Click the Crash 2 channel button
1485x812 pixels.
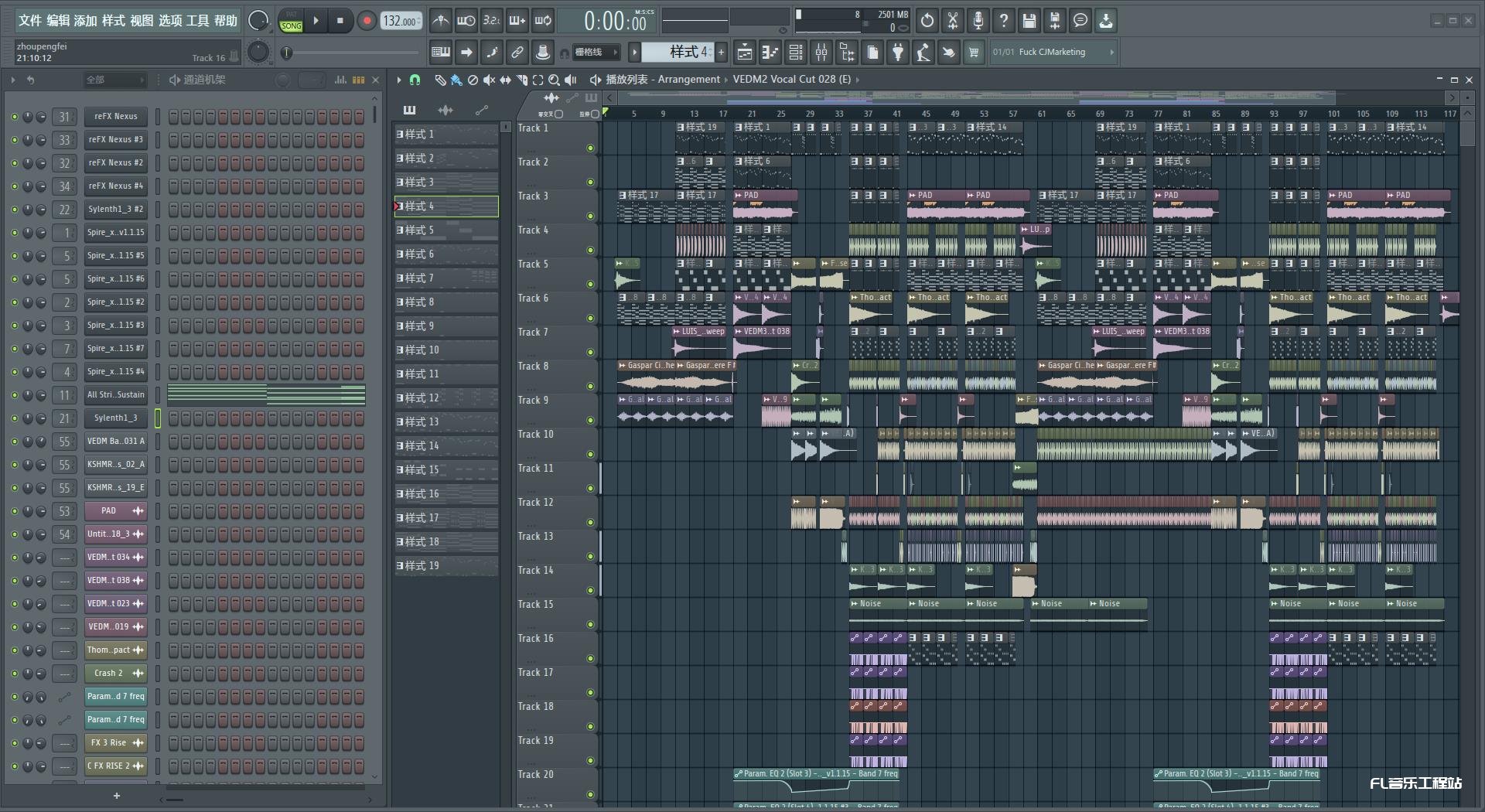(115, 674)
